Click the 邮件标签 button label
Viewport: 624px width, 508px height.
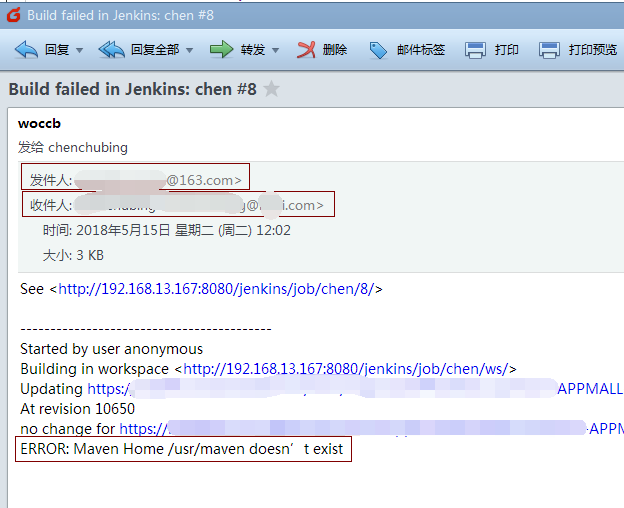coord(421,50)
